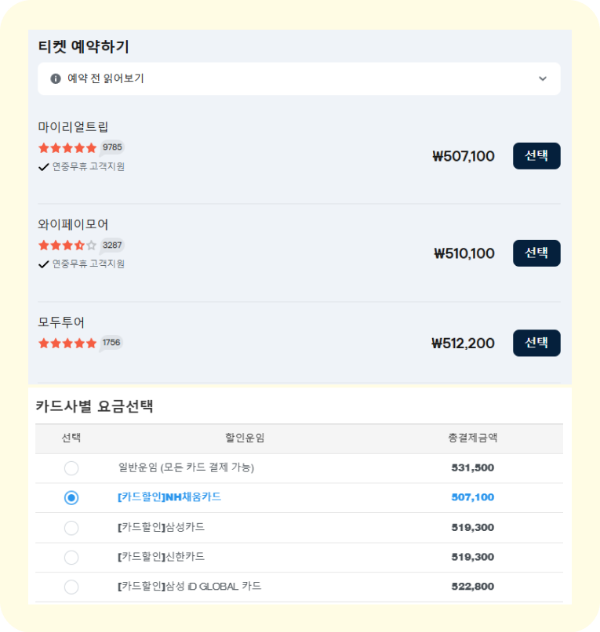Screen dimensions: 600x632
Task: Click the [카드할인]NH채움카드 link text
Action: coord(169,497)
